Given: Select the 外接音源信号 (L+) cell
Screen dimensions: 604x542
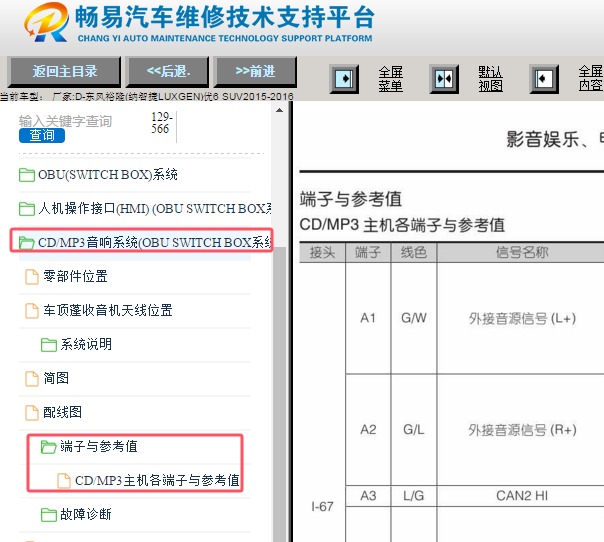Looking at the screenshot, I should click(x=522, y=319).
